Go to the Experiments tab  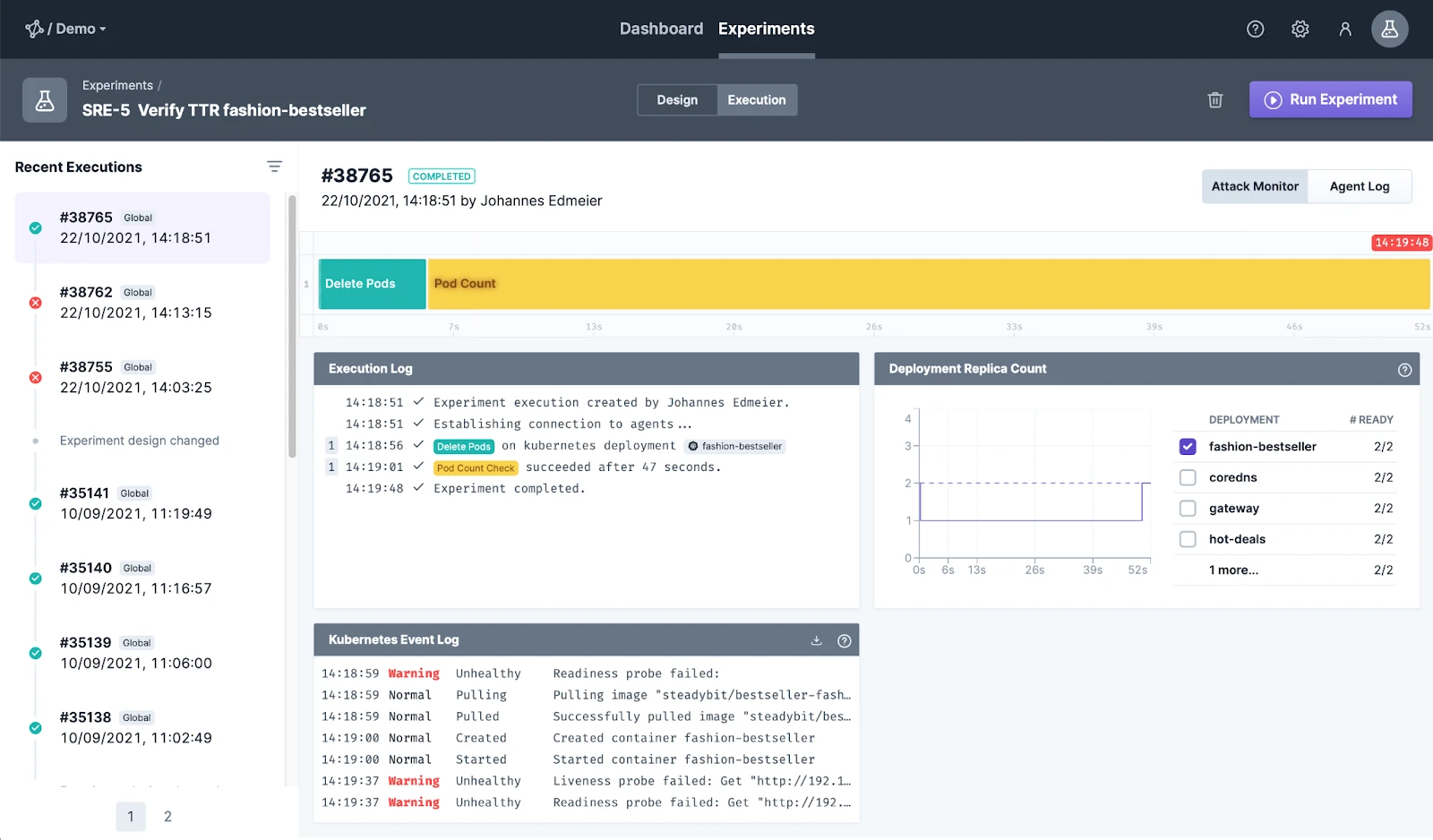tap(766, 29)
